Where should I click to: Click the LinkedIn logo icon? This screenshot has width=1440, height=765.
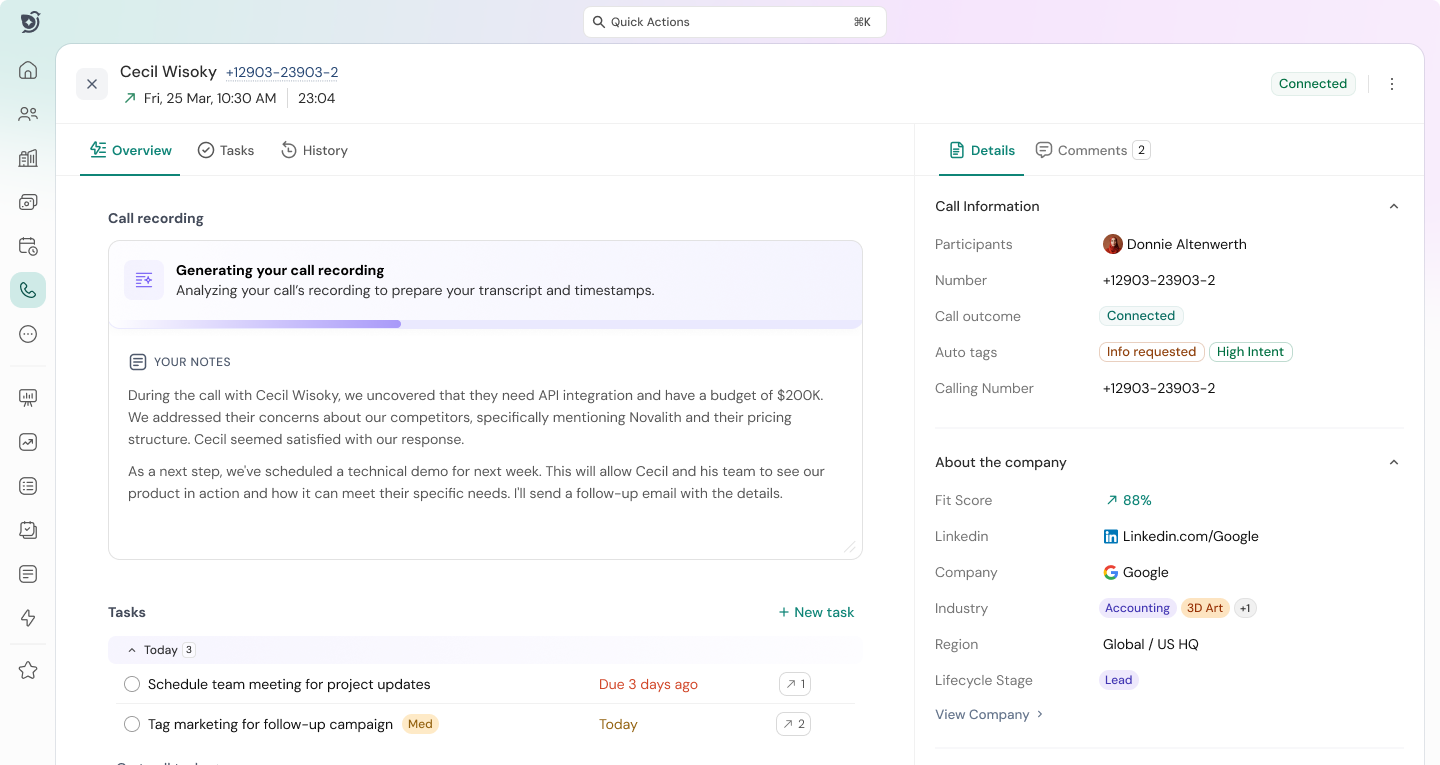click(x=1110, y=536)
